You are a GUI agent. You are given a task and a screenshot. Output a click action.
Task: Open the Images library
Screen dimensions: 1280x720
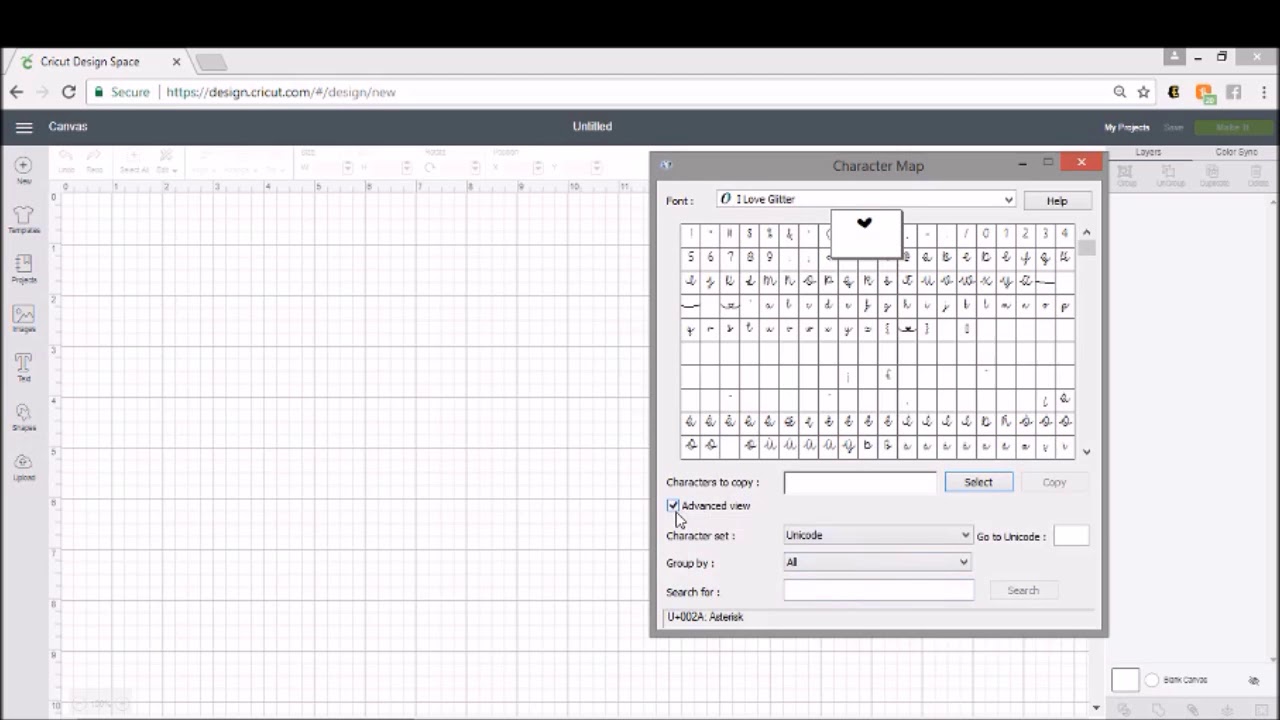pos(24,318)
